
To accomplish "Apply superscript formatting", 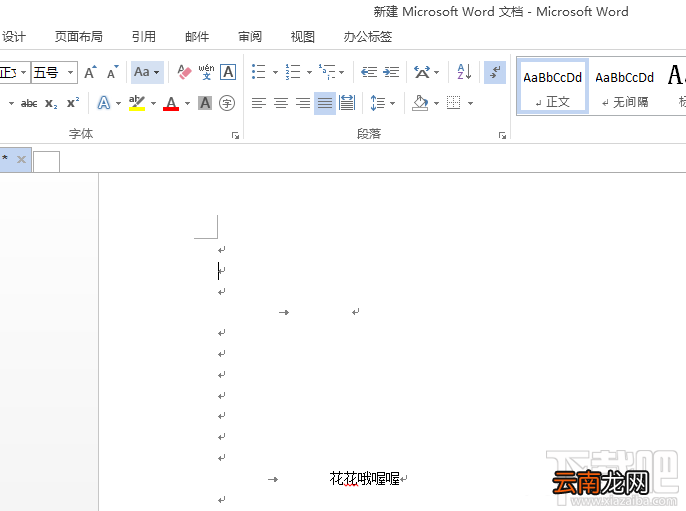I will point(73,103).
